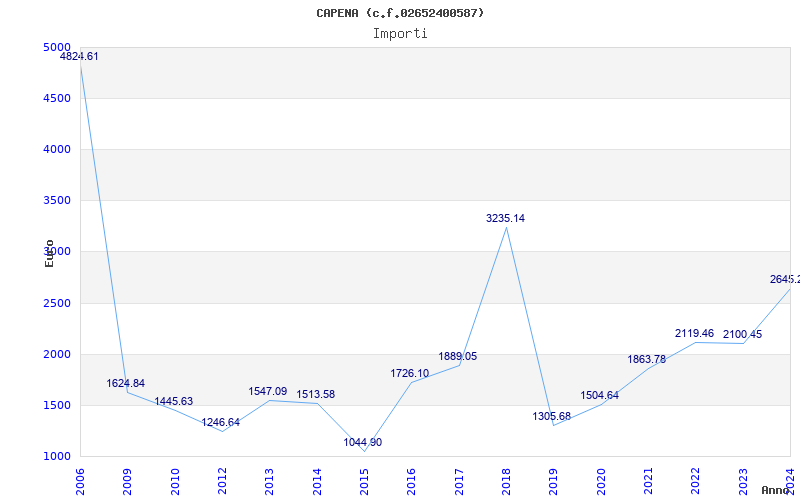This screenshot has height=500, width=800.
Task: Click the 2022 x-axis year label
Action: point(695,482)
